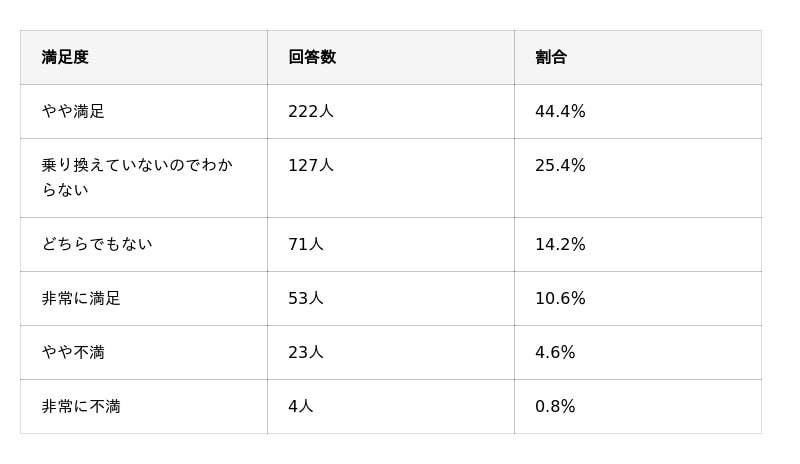Click the 222人 cell

311,111
